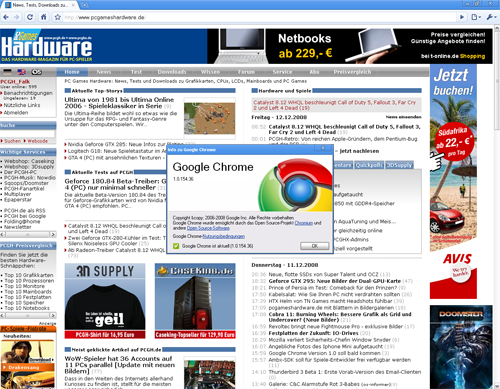Open the Cobra 11 Burning Wheels article
The width and height of the screenshot is (500, 389).
[340, 317]
